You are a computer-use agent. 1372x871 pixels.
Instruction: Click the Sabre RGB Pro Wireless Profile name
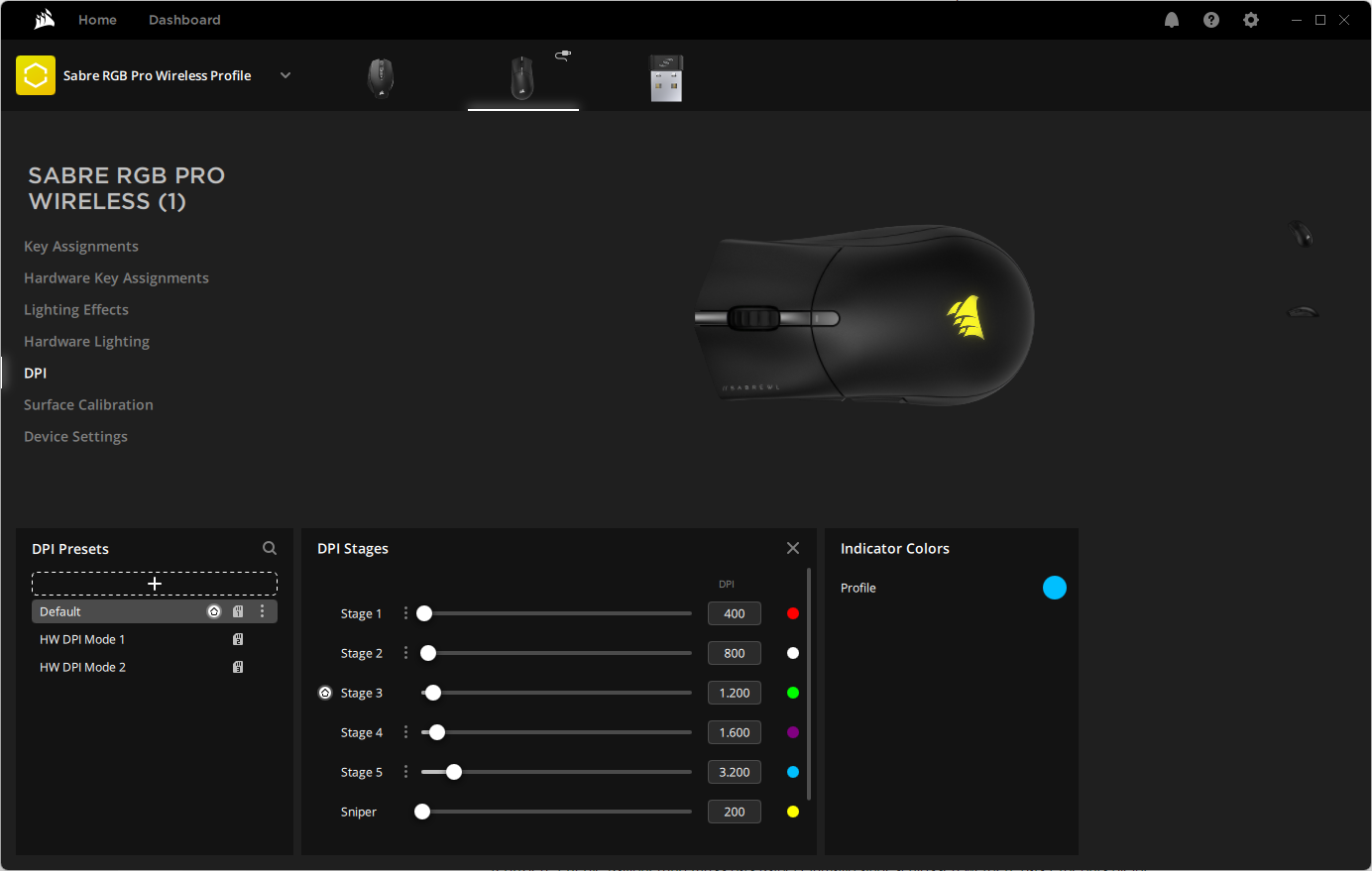(x=157, y=75)
